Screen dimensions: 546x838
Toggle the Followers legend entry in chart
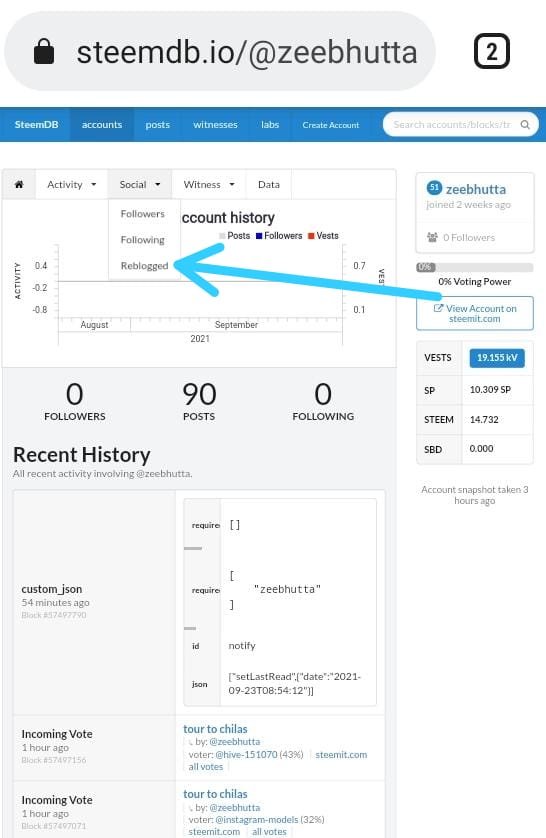tap(279, 236)
